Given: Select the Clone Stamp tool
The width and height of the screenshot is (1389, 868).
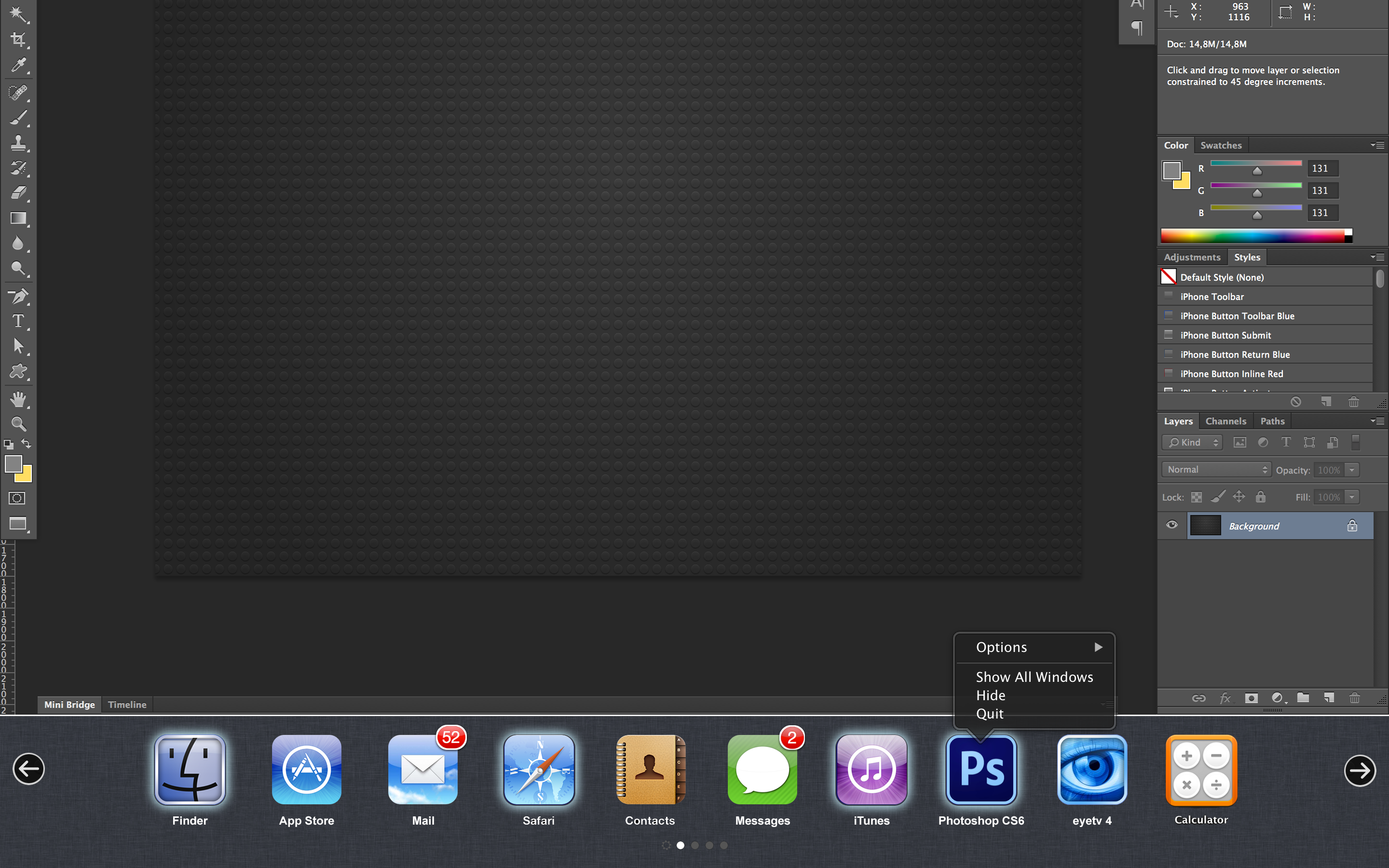Looking at the screenshot, I should point(18,142).
